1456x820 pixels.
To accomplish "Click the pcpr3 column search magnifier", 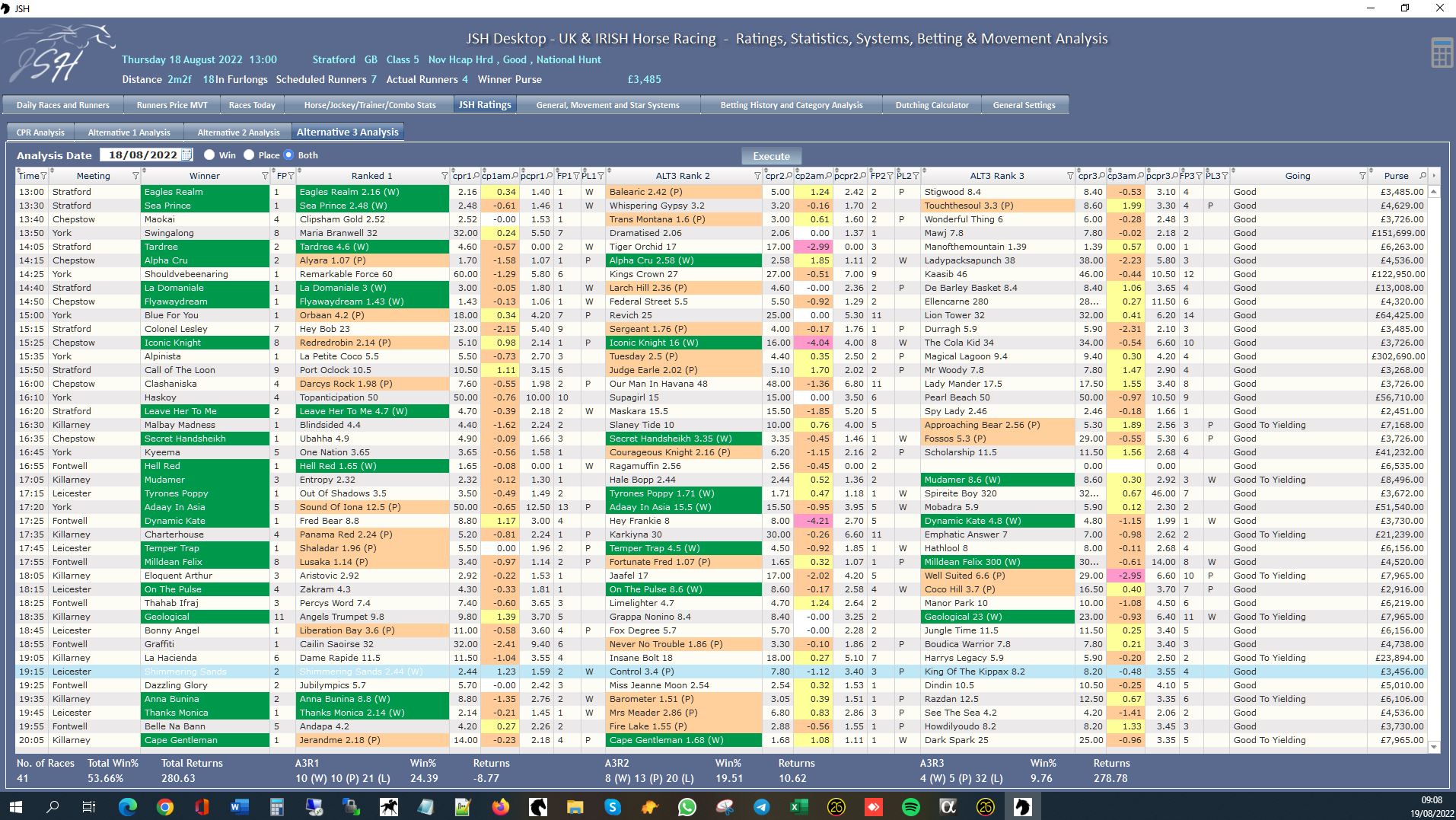I will tap(1175, 176).
